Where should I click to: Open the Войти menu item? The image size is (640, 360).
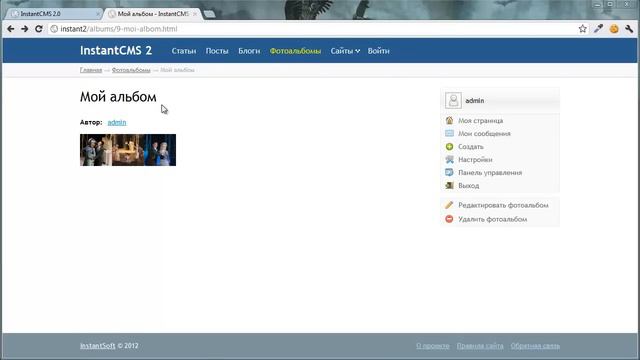pos(378,51)
